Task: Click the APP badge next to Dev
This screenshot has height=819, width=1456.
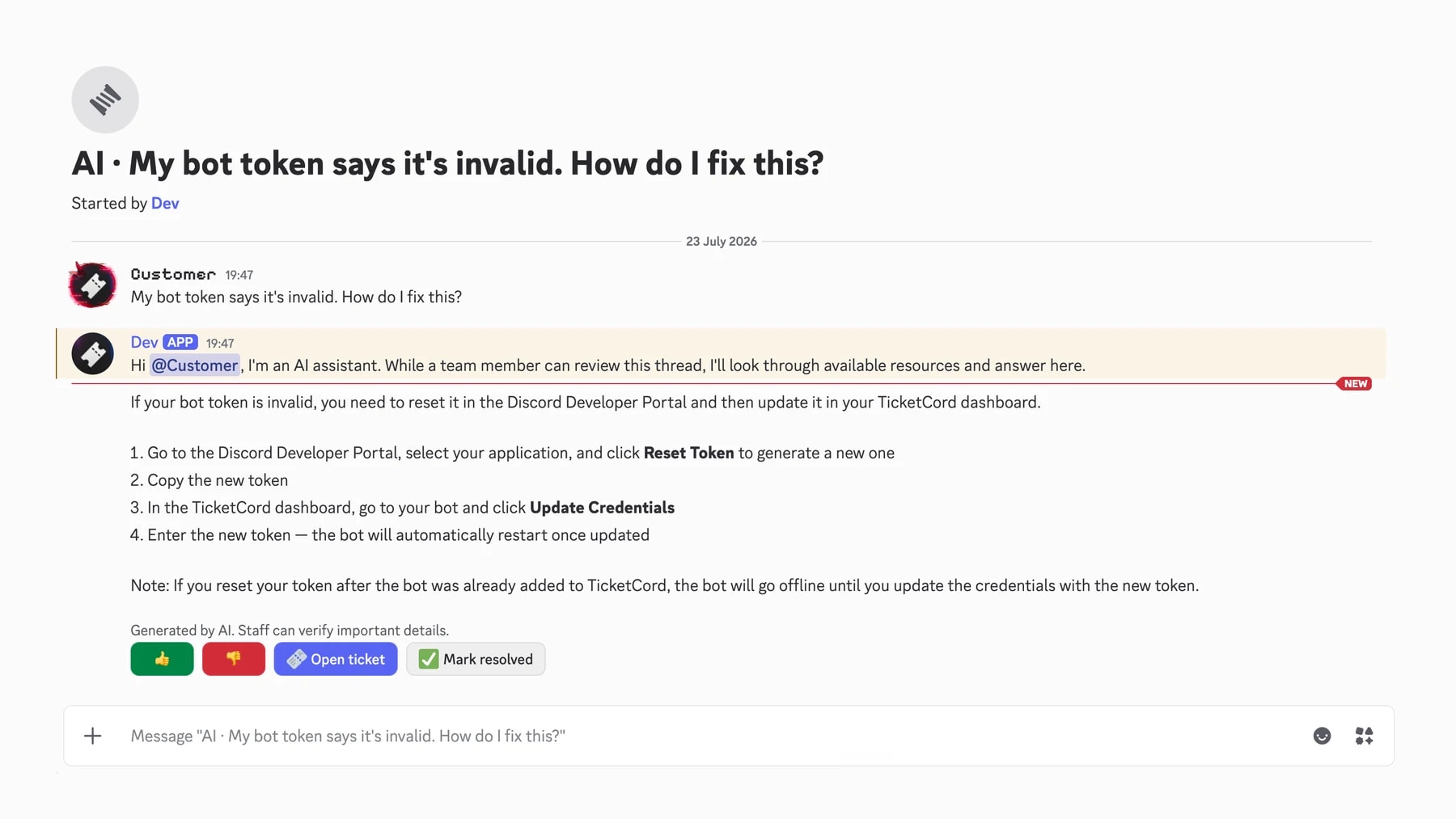Action: coord(180,342)
